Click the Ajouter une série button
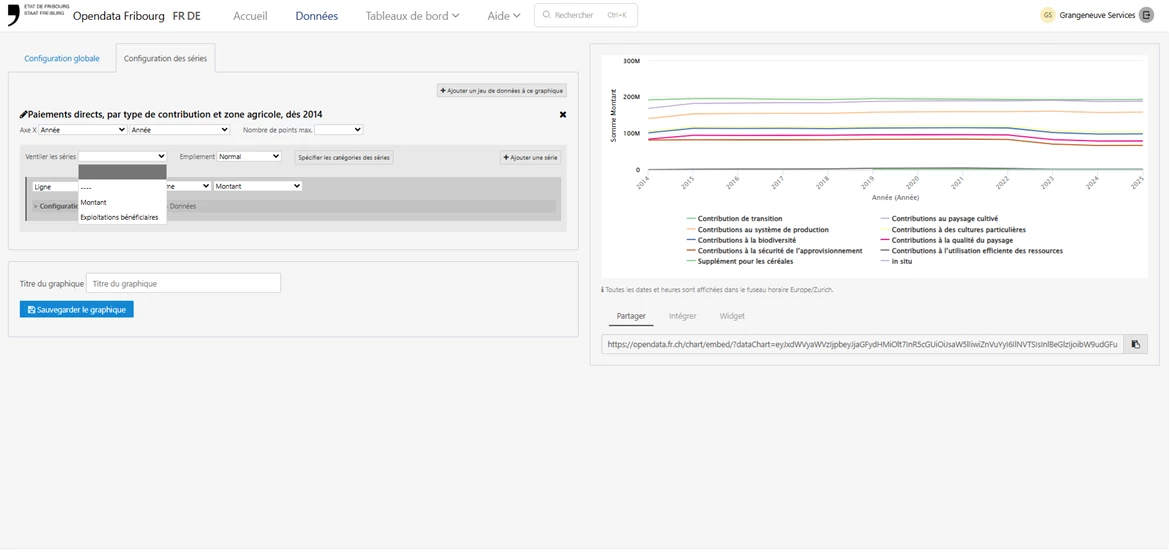Image resolution: width=1170 pixels, height=553 pixels. 531,157
